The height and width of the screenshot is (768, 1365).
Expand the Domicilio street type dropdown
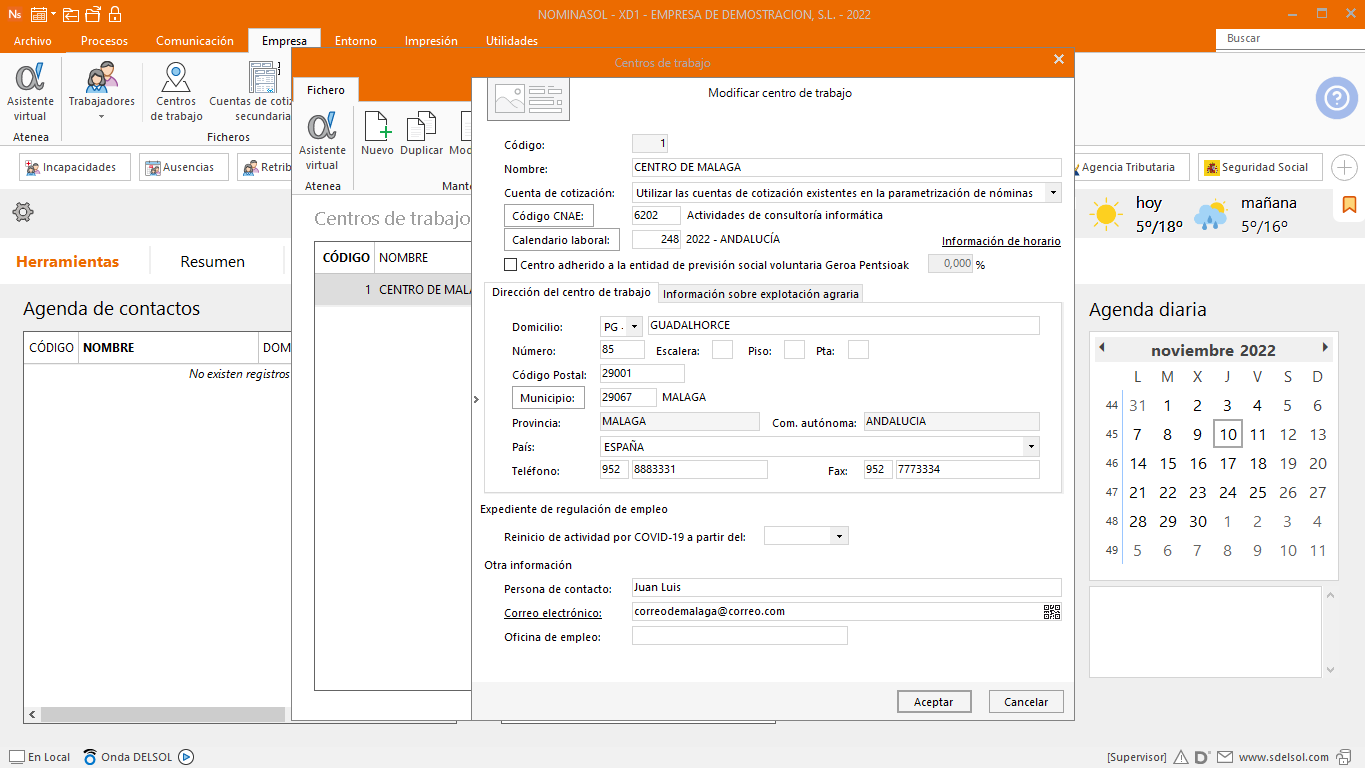click(634, 326)
